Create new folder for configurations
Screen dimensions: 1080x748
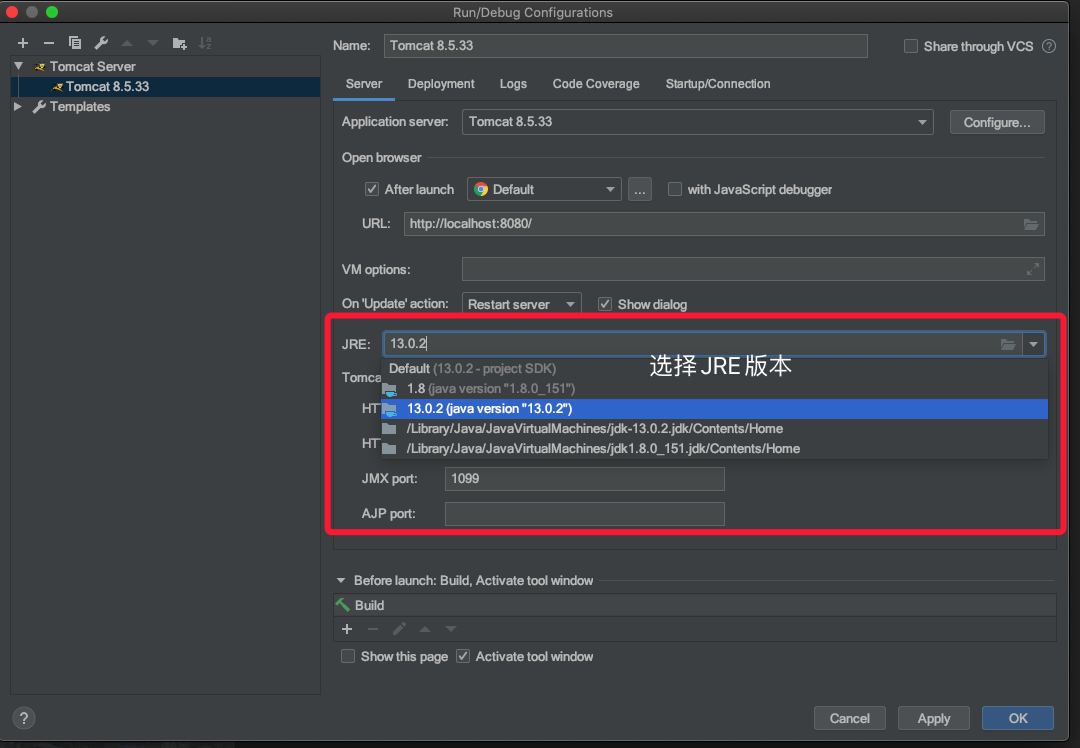point(179,43)
